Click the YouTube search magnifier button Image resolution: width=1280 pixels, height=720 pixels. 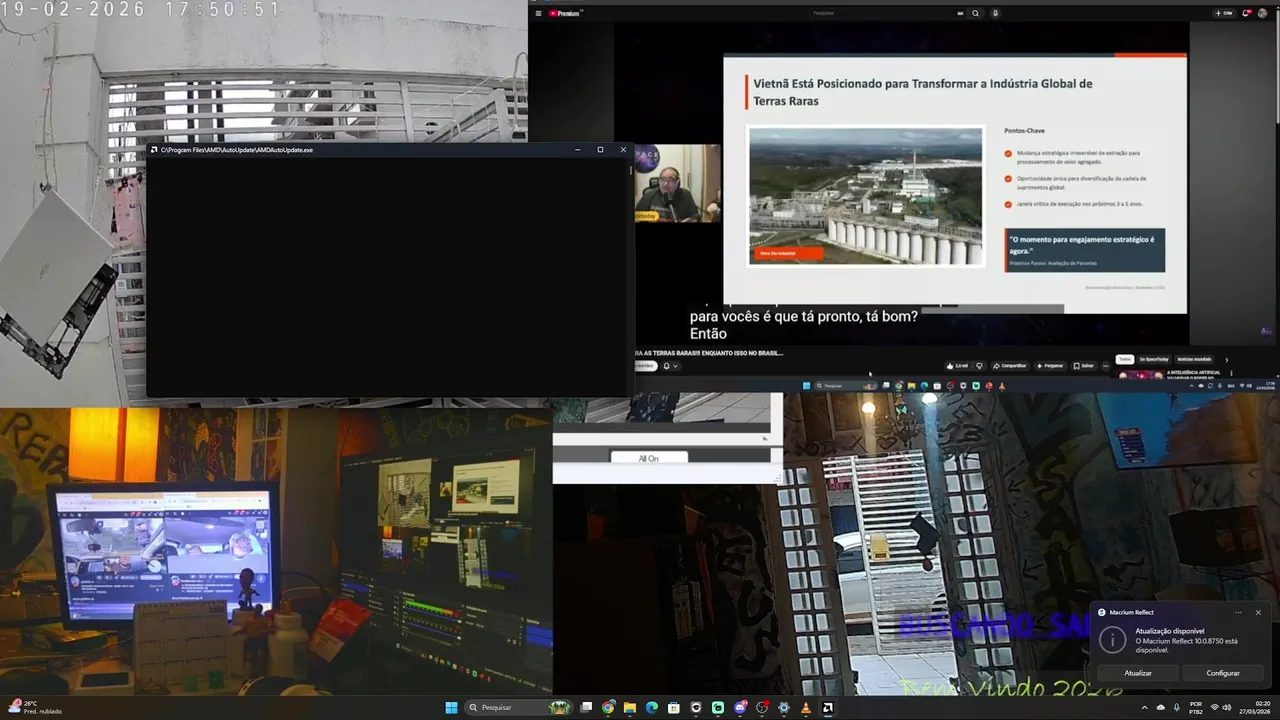975,13
